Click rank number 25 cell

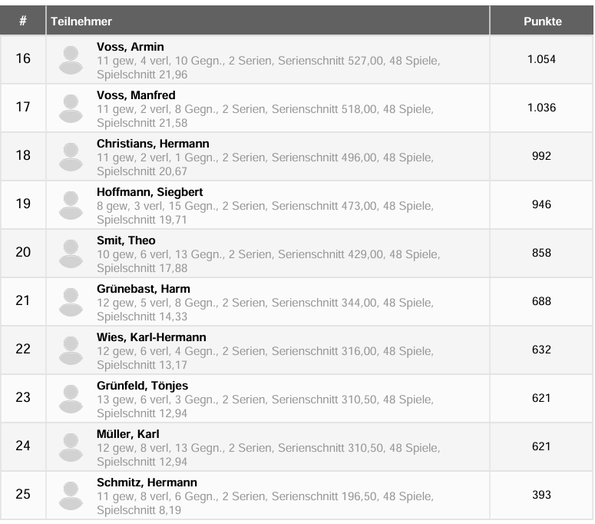click(23, 494)
